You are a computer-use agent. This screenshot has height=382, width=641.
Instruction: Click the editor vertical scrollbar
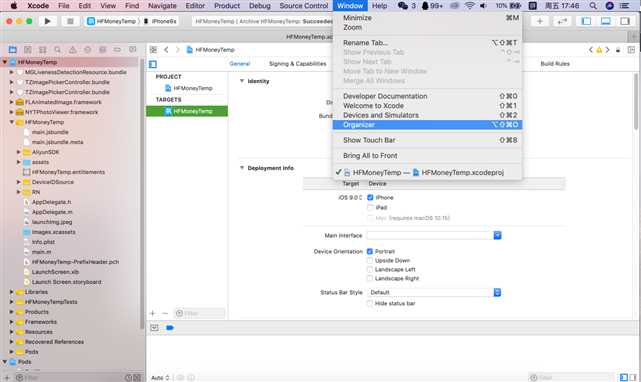coord(636,101)
